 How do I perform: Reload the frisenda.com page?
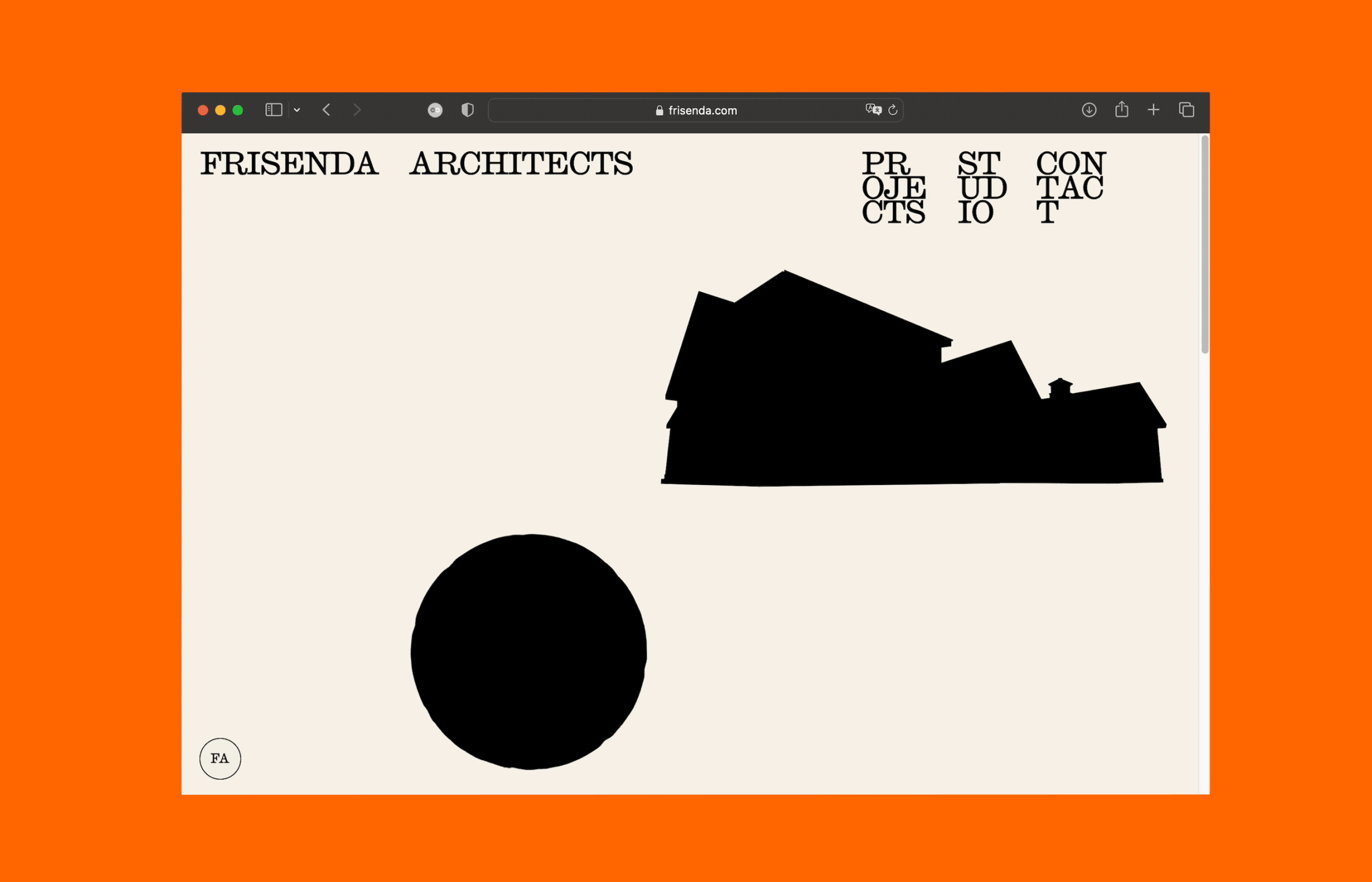892,110
